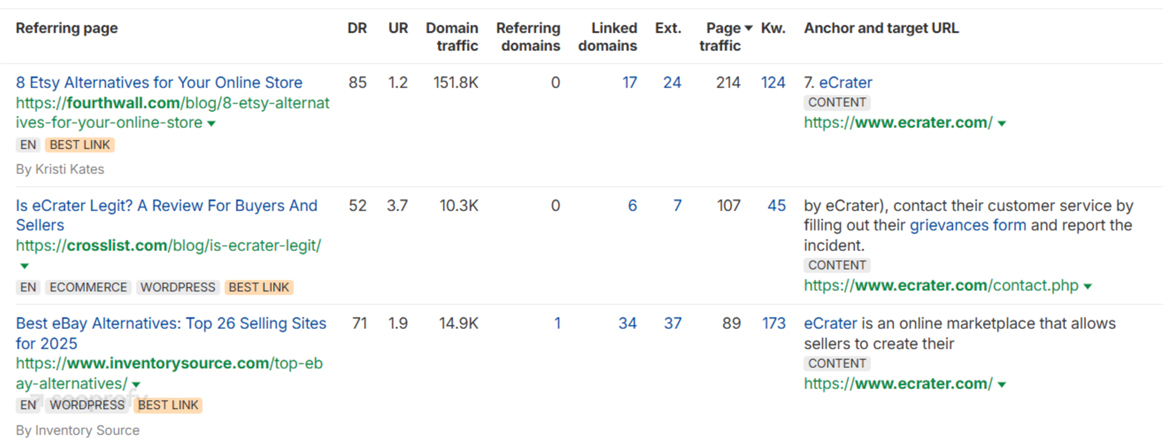The height and width of the screenshot is (444, 1176).
Task: Open external links count 7
Action: pyautogui.click(x=677, y=206)
